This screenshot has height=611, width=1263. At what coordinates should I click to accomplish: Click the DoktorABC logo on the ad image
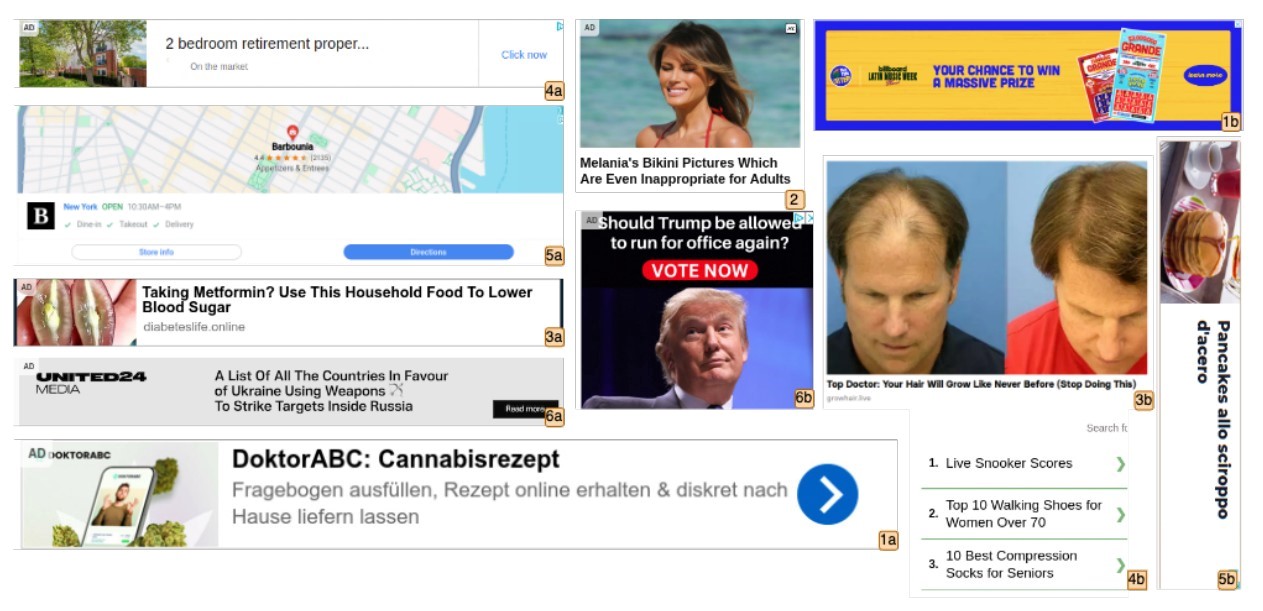tap(80, 454)
